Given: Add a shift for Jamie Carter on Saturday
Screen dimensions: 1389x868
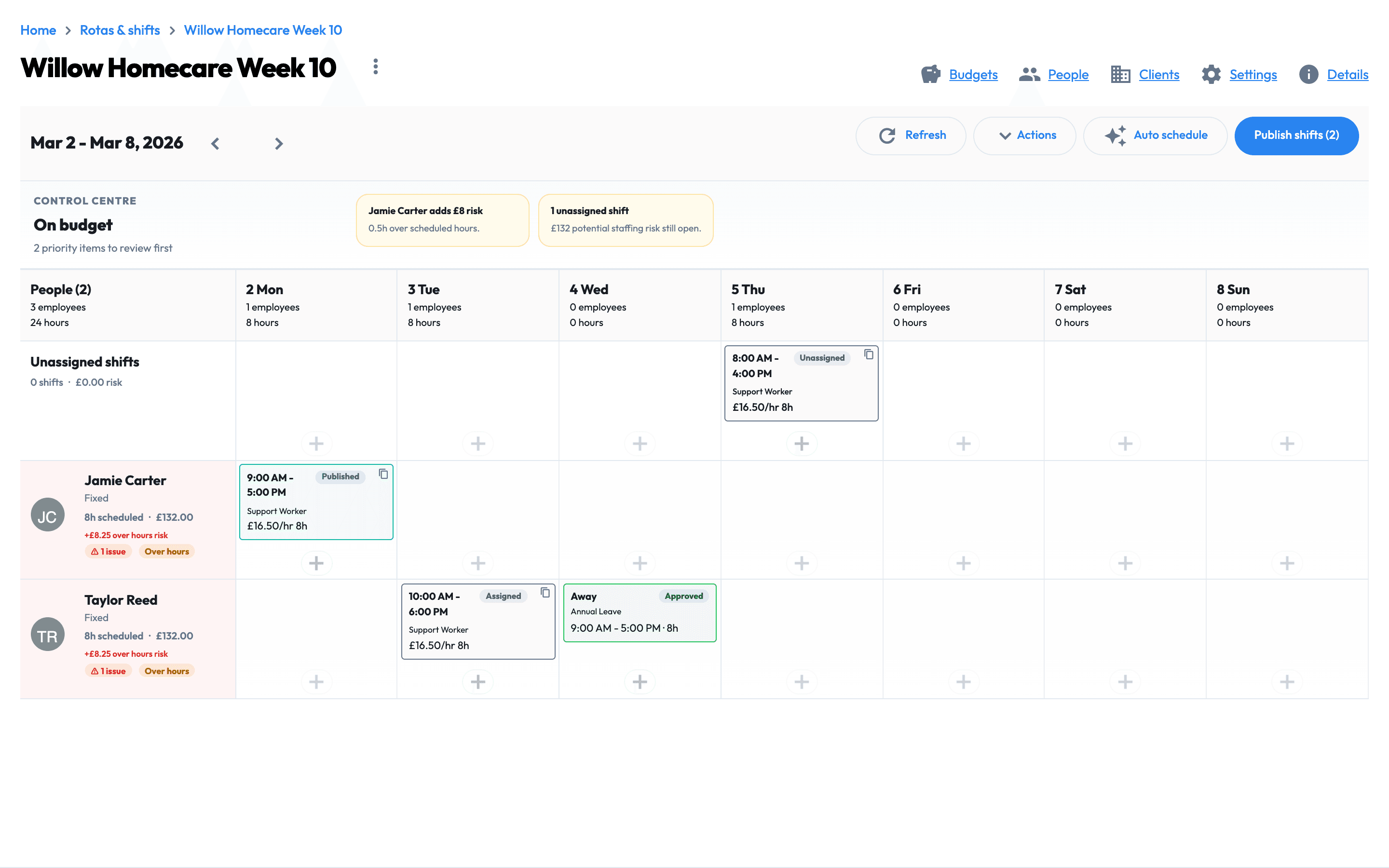Looking at the screenshot, I should point(1125,563).
